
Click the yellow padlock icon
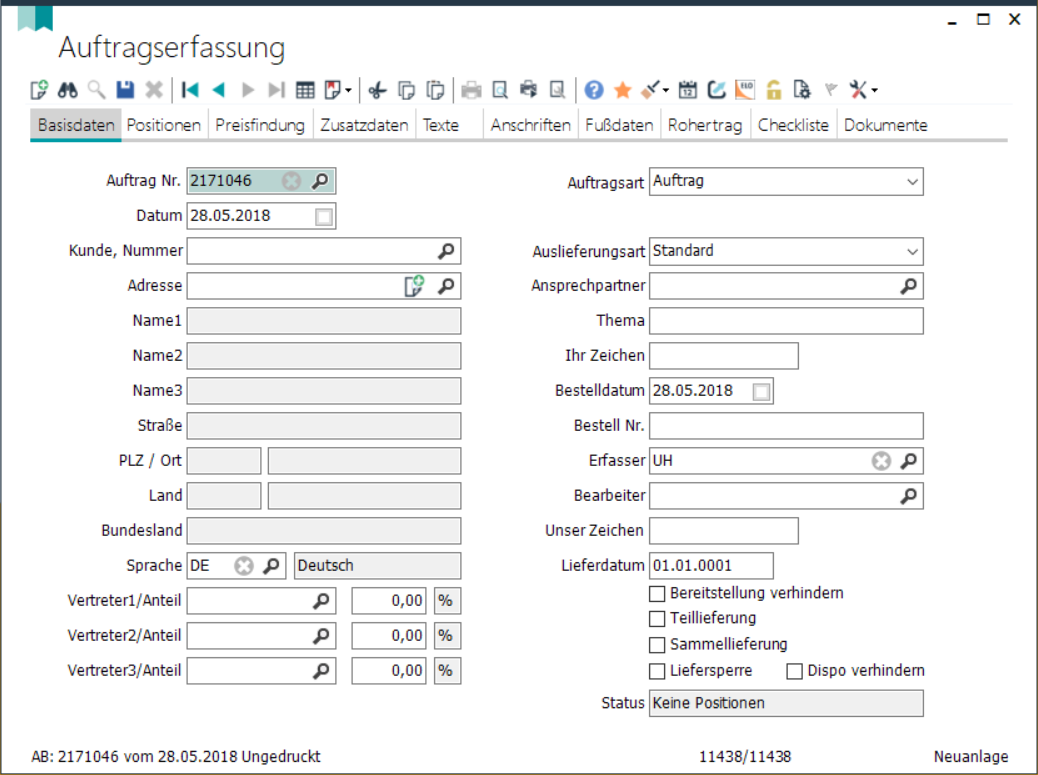pyautogui.click(x=774, y=89)
